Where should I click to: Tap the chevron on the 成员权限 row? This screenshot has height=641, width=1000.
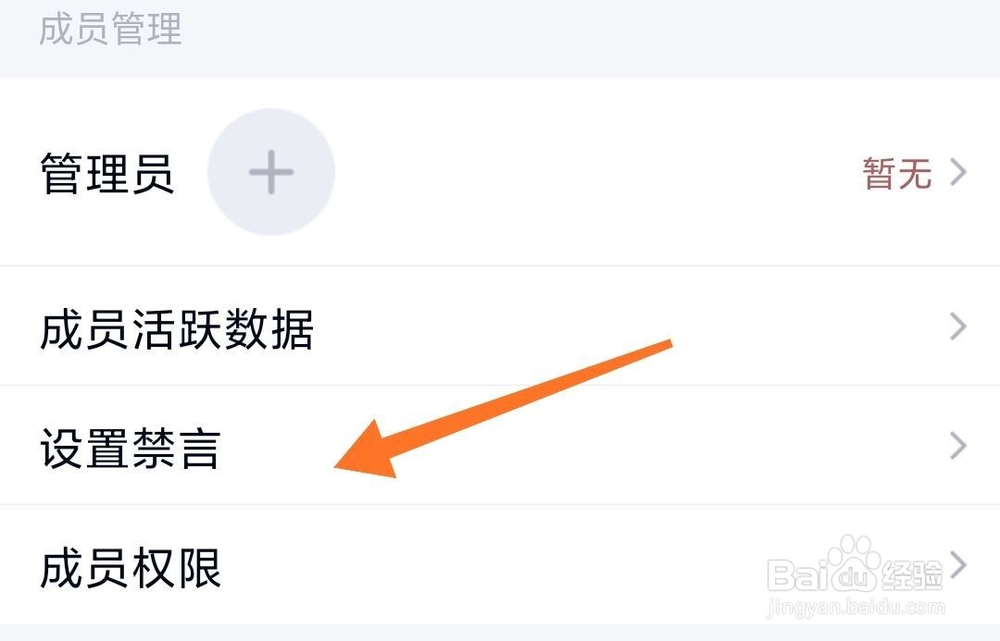point(960,564)
